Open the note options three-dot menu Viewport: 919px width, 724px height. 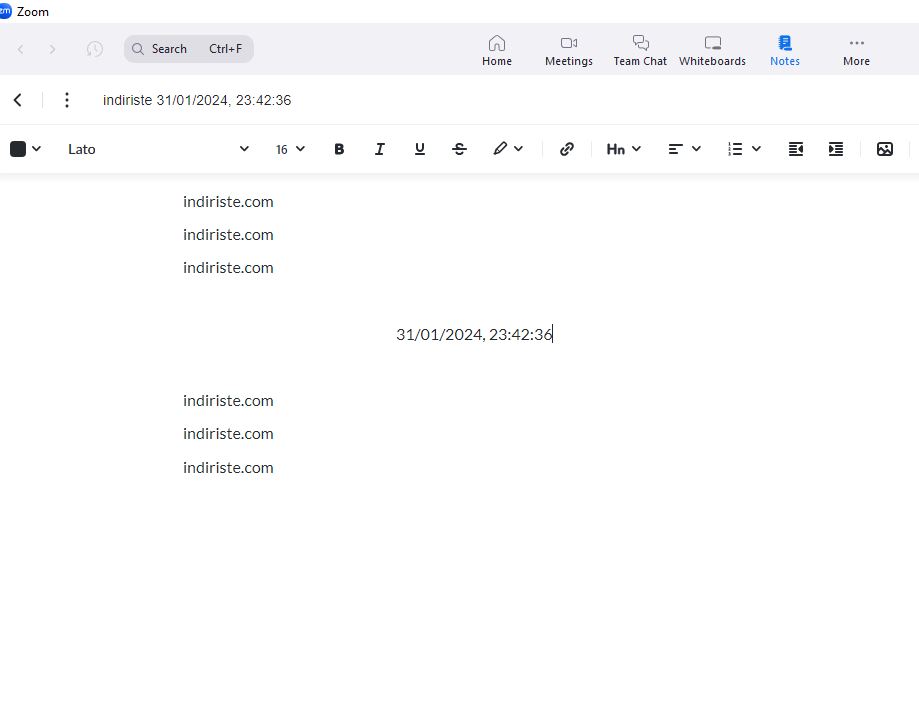pyautogui.click(x=67, y=100)
